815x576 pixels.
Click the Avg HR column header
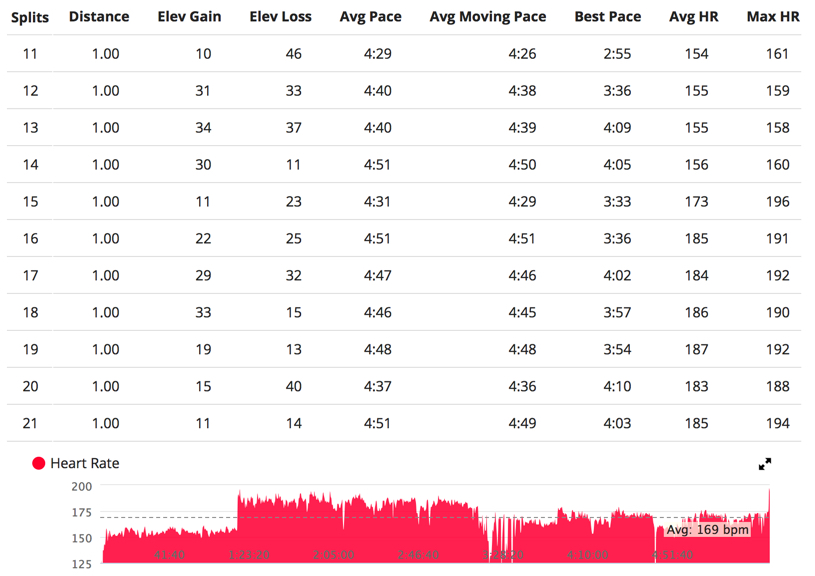coord(694,17)
